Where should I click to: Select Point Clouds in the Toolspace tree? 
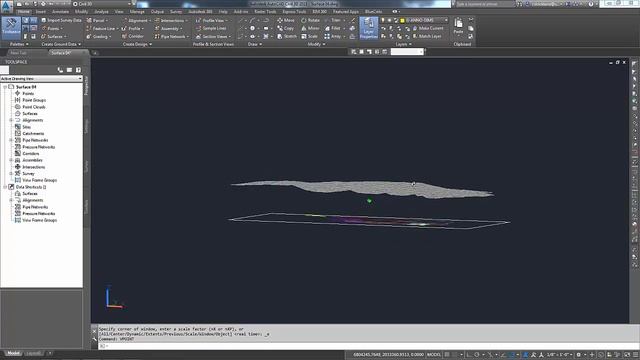[x=34, y=107]
